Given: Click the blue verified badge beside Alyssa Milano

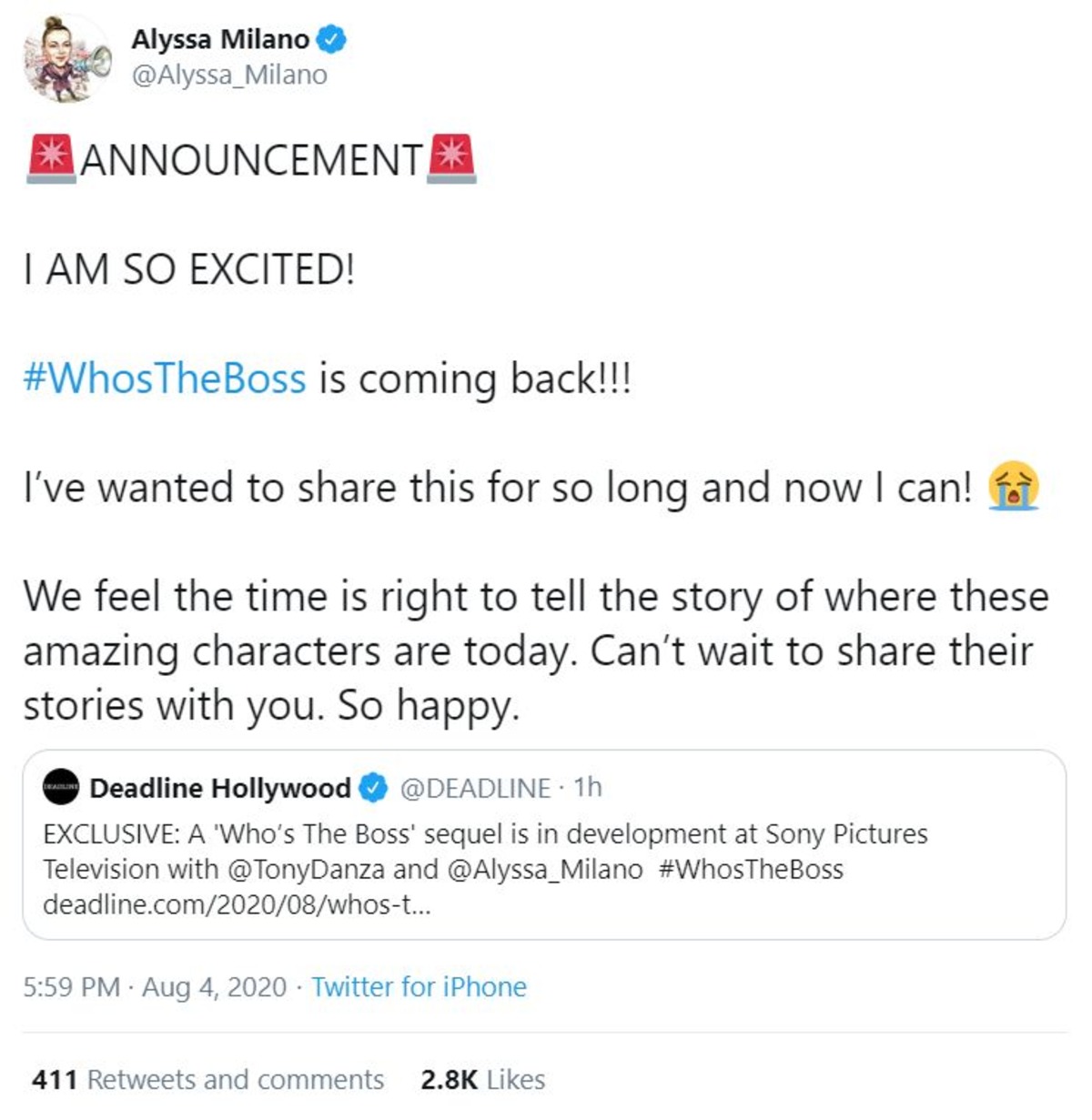Looking at the screenshot, I should [x=330, y=39].
